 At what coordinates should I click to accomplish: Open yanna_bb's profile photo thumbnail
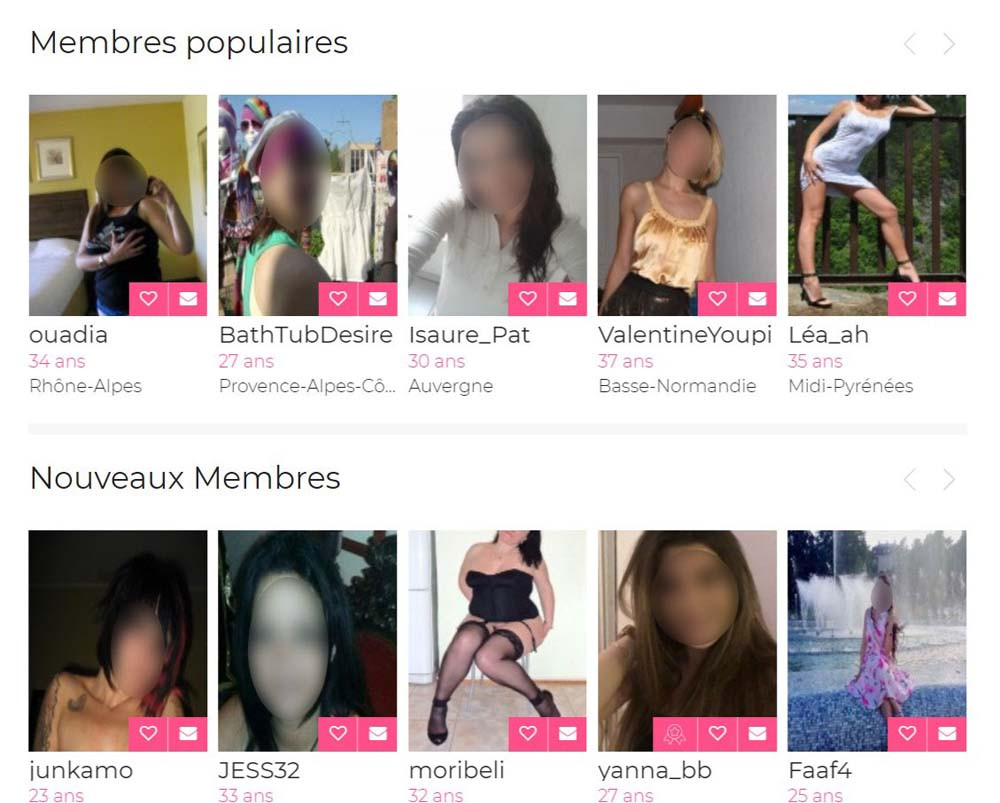pos(688,640)
